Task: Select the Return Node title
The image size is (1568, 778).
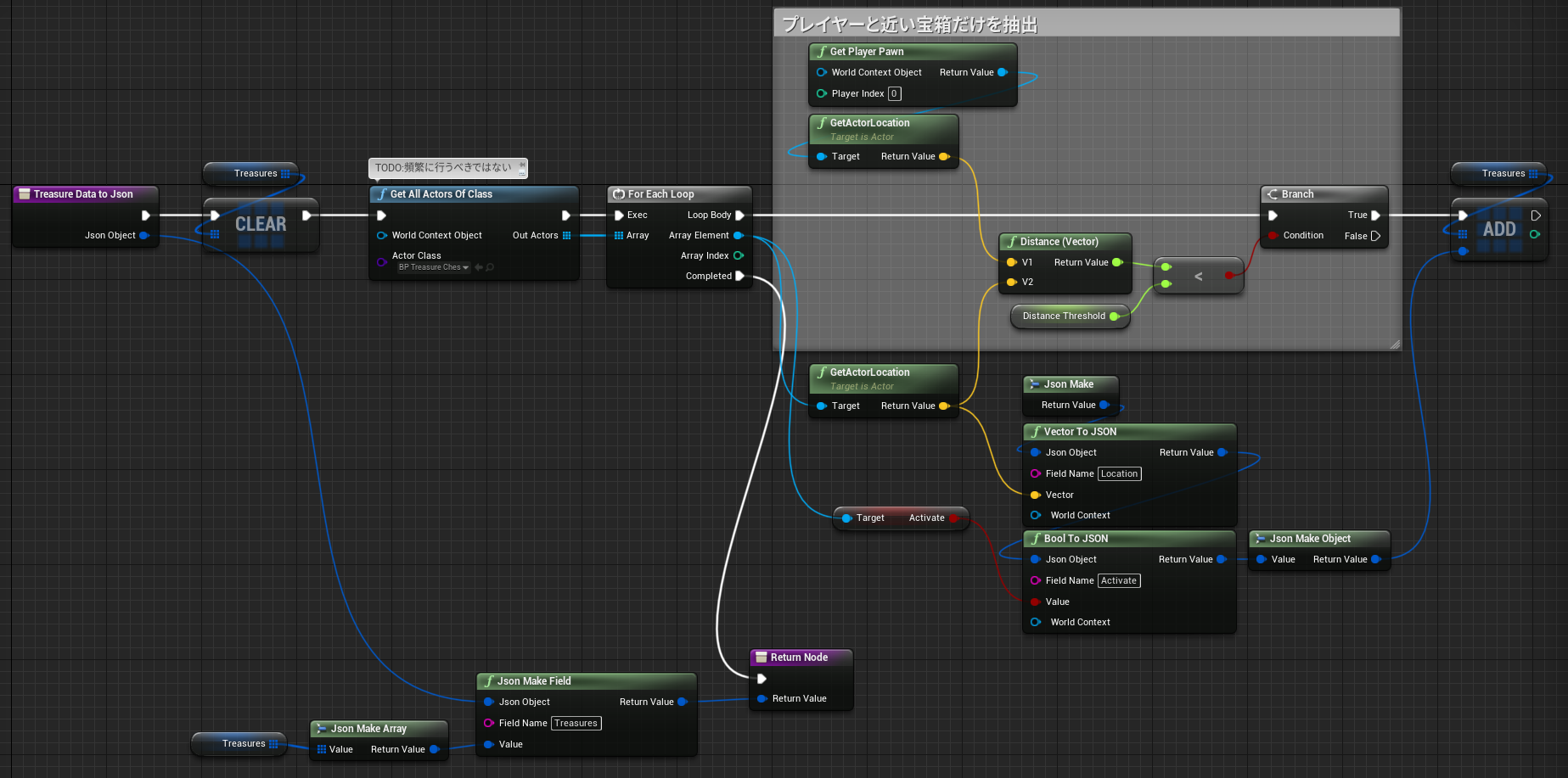Action: click(x=799, y=658)
